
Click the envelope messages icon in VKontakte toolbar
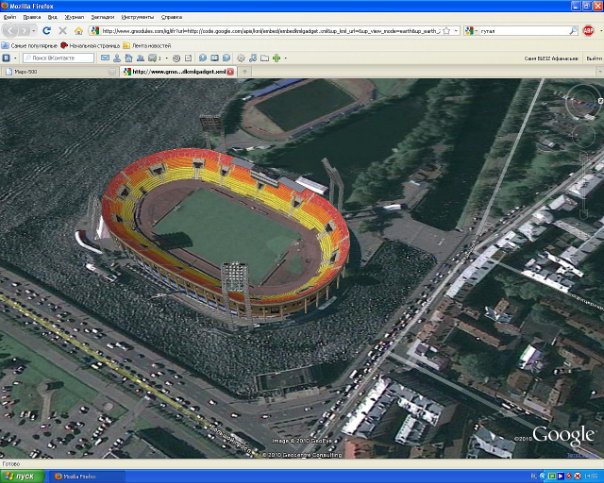pos(105,58)
